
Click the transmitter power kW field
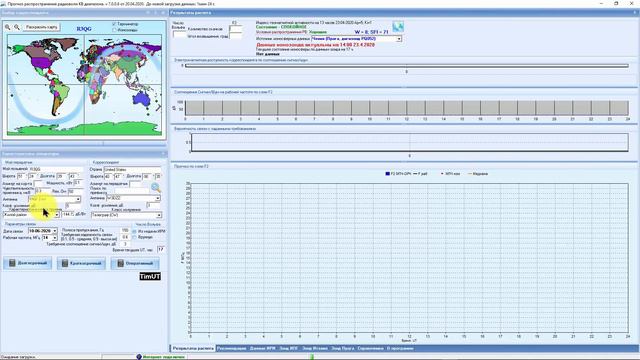(79, 183)
